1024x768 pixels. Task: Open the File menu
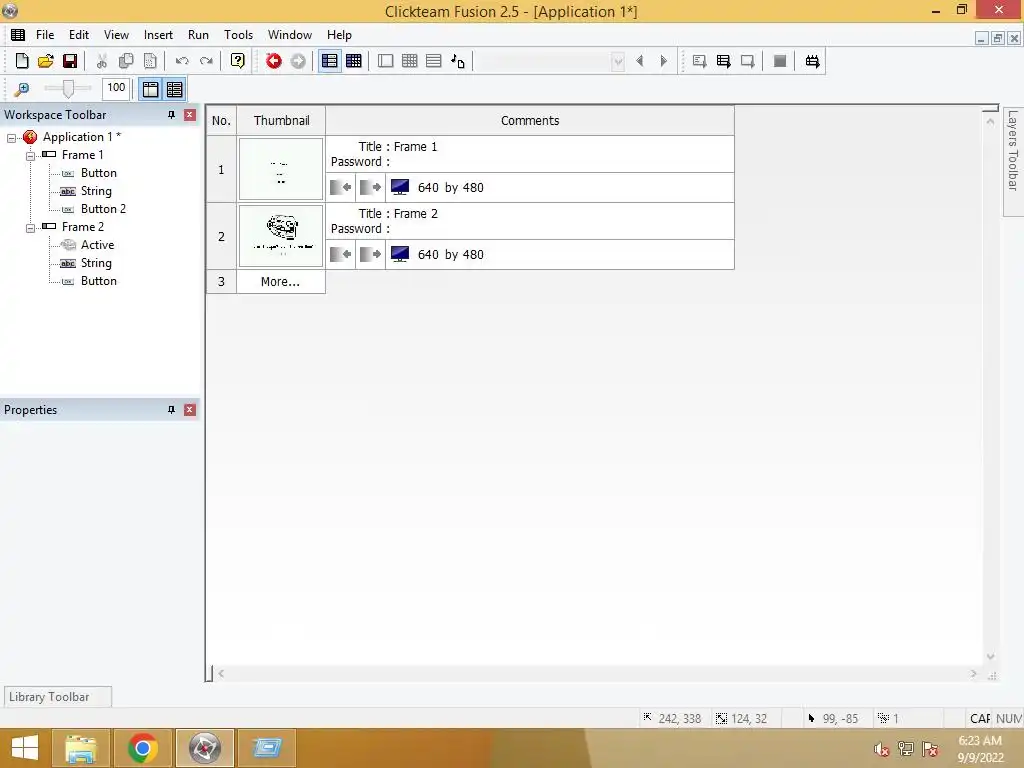[45, 35]
